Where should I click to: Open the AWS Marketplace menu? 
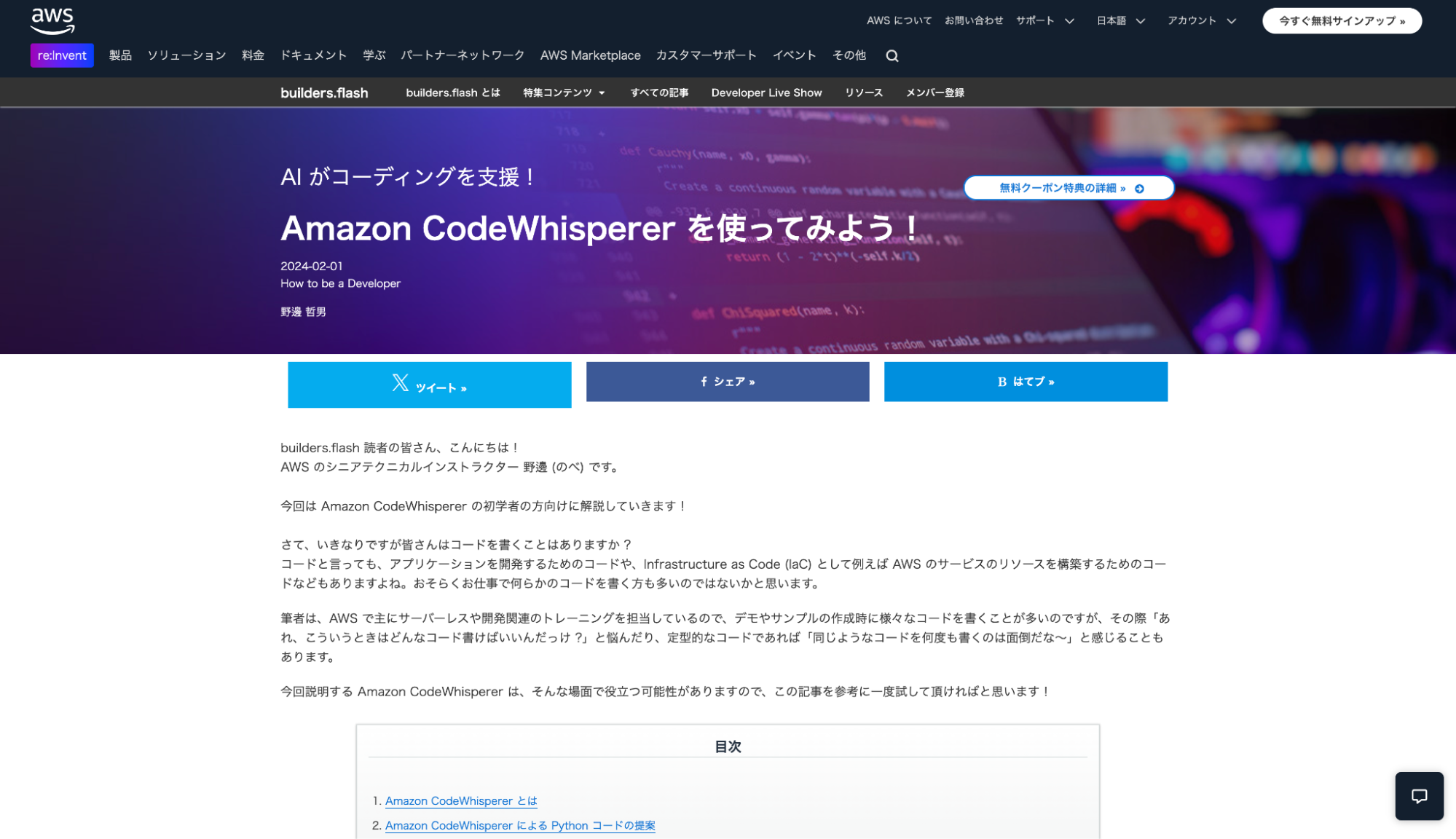click(x=590, y=55)
